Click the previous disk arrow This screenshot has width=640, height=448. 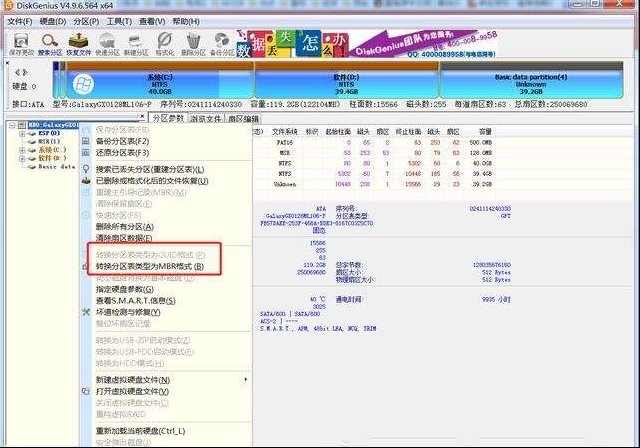coord(17,72)
